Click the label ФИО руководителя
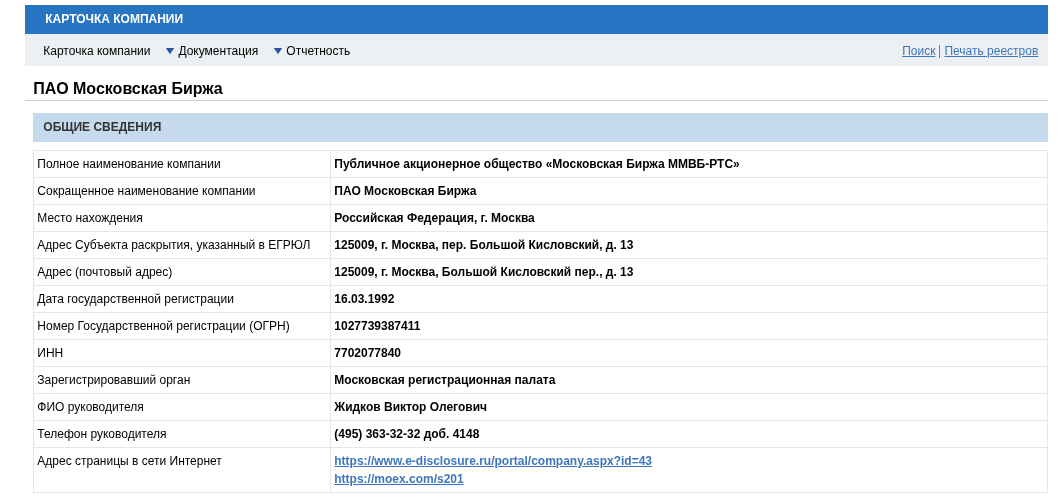 (90, 407)
